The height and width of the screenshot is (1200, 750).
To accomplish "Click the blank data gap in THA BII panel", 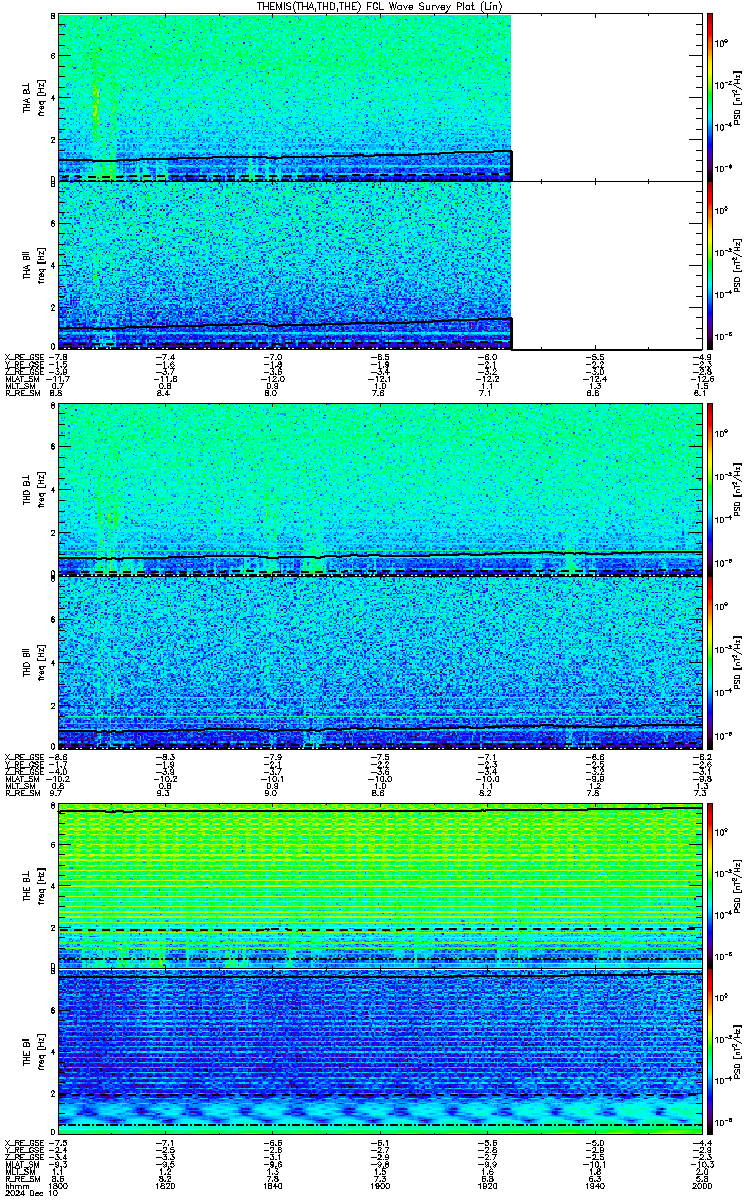I will click(606, 265).
